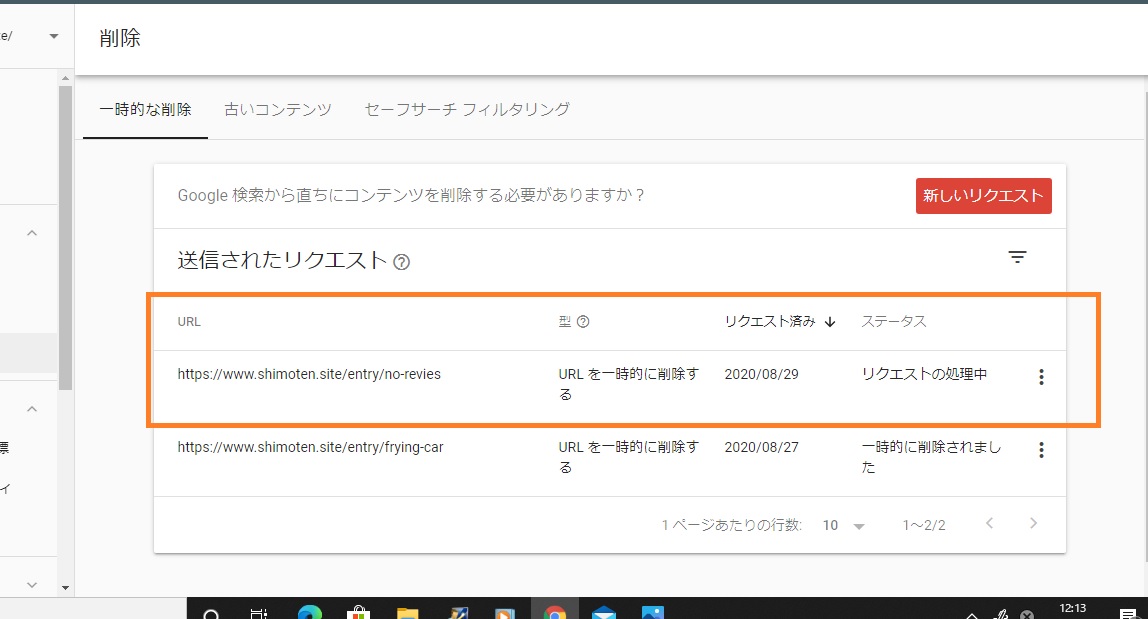The width and height of the screenshot is (1148, 619).
Task: Click type cell in no-revies row
Action: click(x=629, y=384)
